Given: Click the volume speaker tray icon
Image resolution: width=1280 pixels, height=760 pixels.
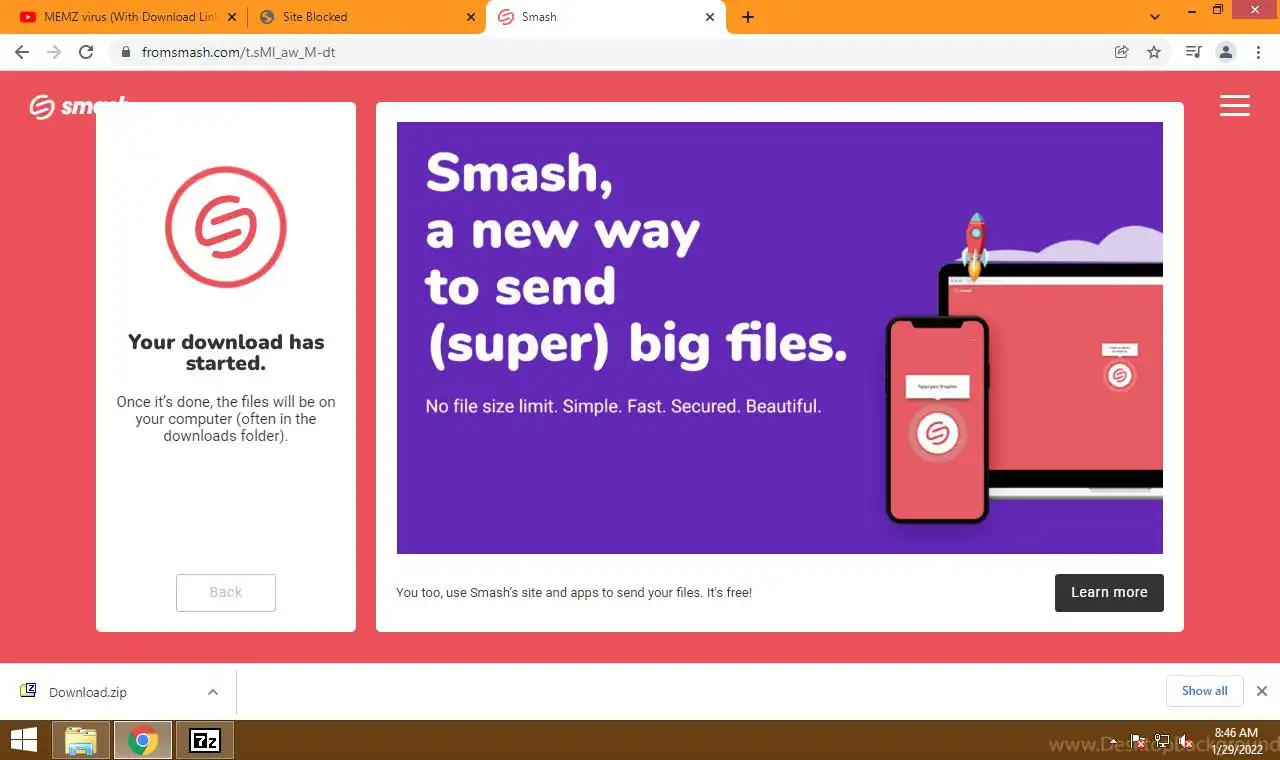Looking at the screenshot, I should pyautogui.click(x=1186, y=742).
